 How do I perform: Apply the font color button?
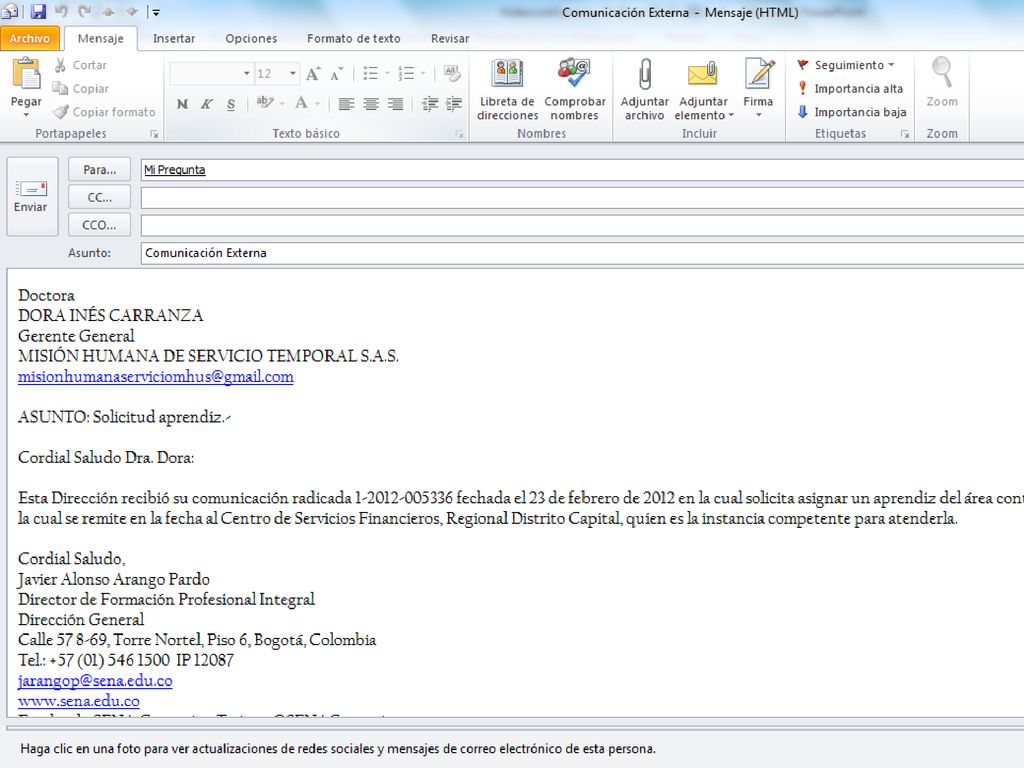302,103
